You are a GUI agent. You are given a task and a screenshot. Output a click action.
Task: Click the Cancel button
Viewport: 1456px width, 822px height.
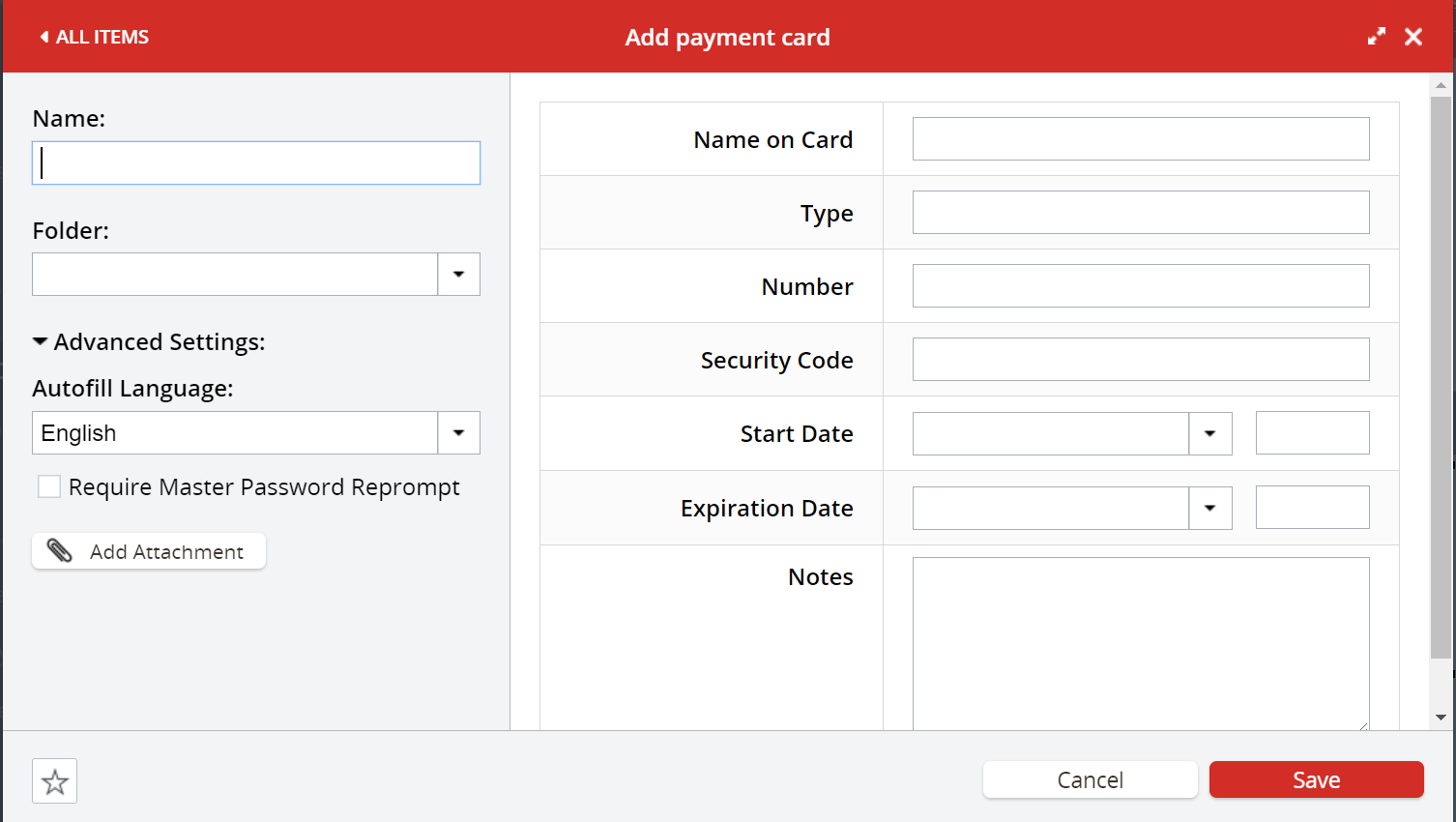tap(1090, 779)
